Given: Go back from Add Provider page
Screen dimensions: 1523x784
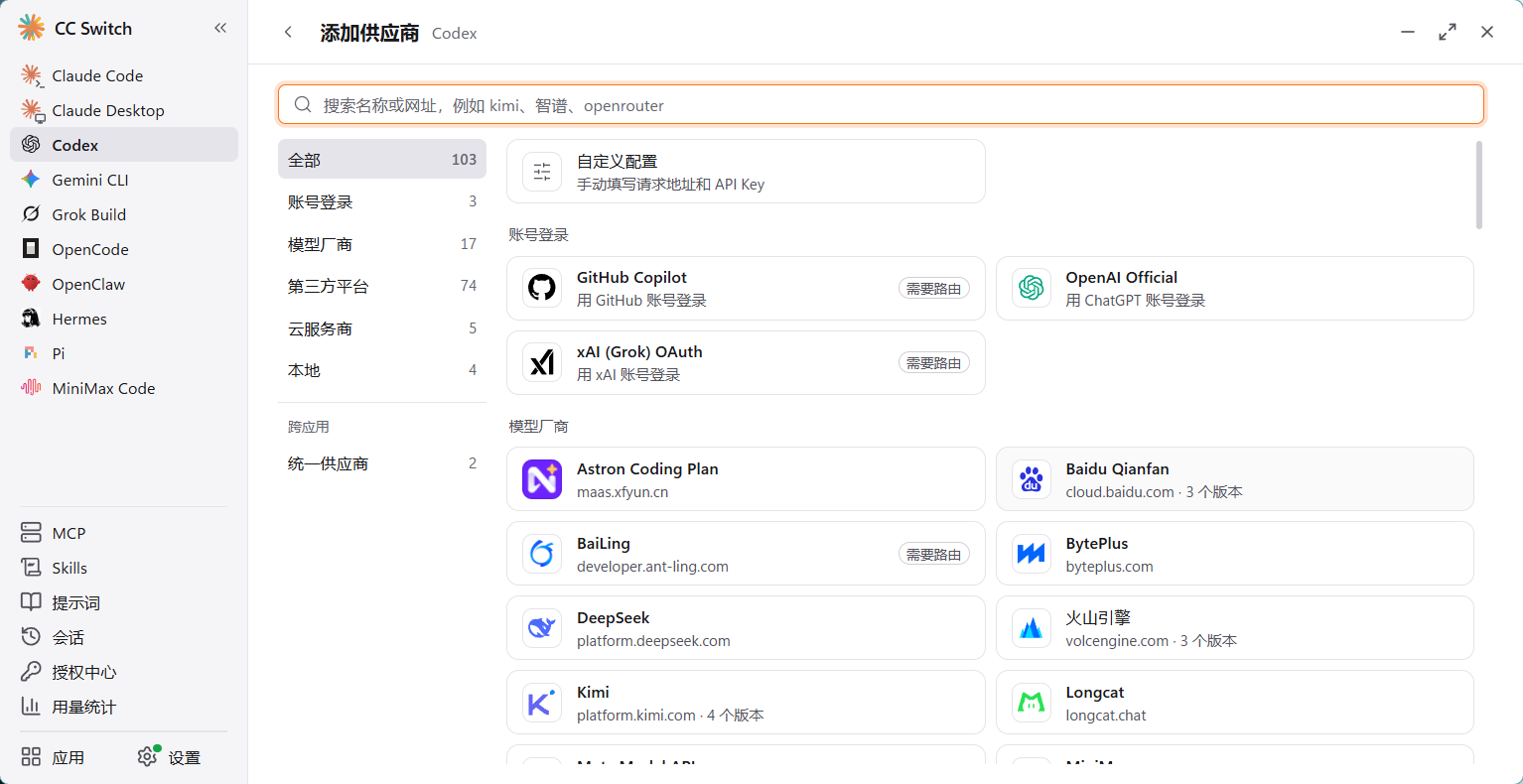Looking at the screenshot, I should click(288, 32).
